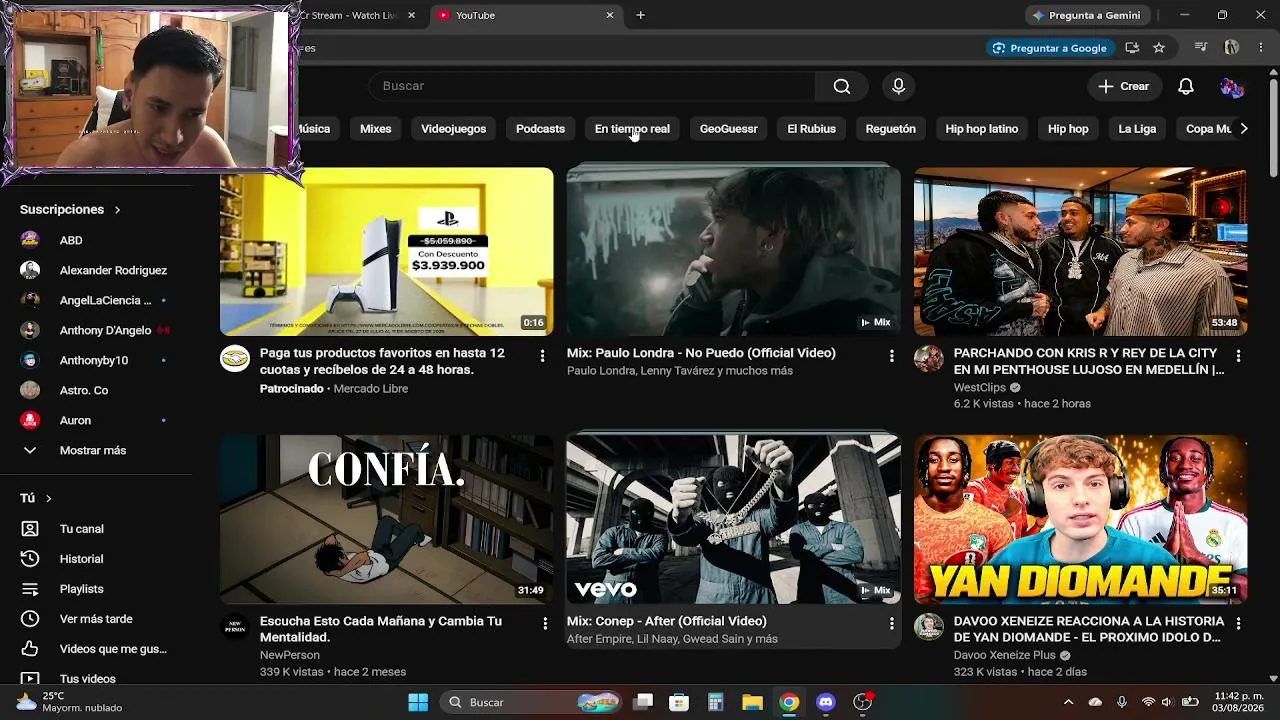
Task: Open Chrome media controls icon
Action: 1201,47
